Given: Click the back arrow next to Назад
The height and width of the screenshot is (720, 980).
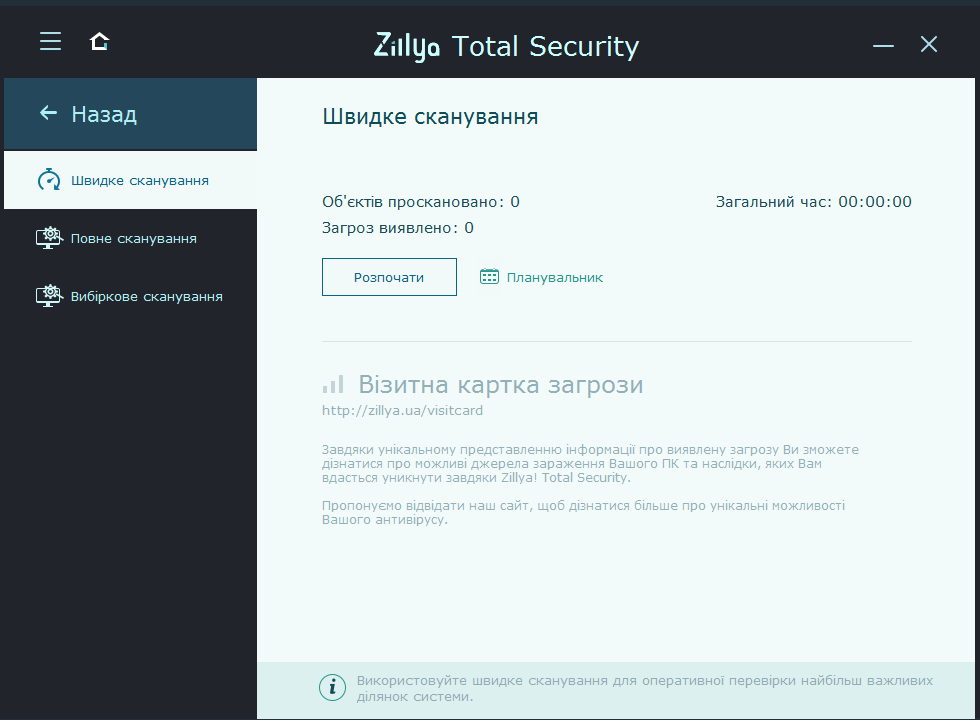Looking at the screenshot, I should tap(47, 113).
